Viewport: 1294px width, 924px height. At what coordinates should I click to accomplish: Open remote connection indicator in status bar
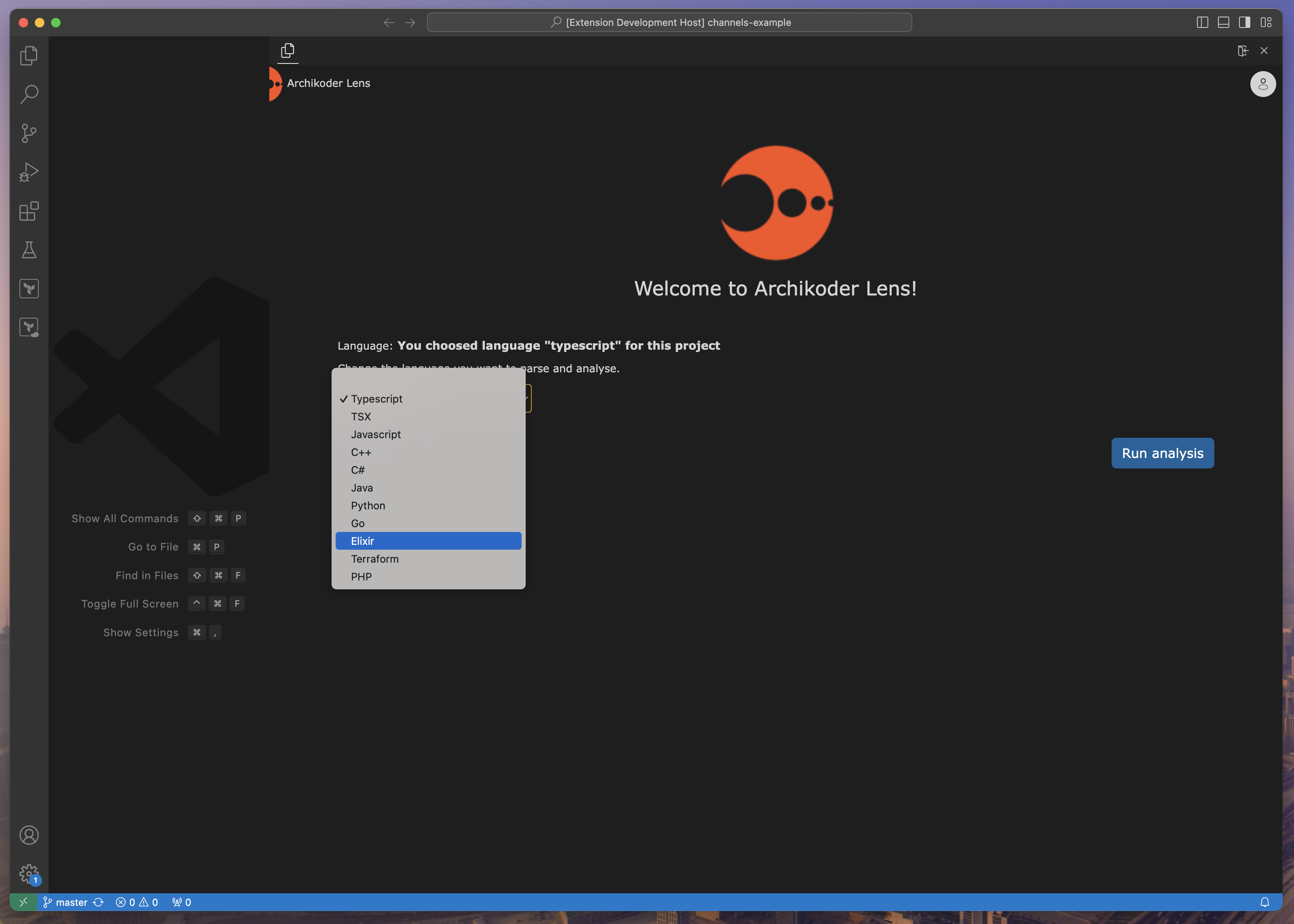coord(23,902)
